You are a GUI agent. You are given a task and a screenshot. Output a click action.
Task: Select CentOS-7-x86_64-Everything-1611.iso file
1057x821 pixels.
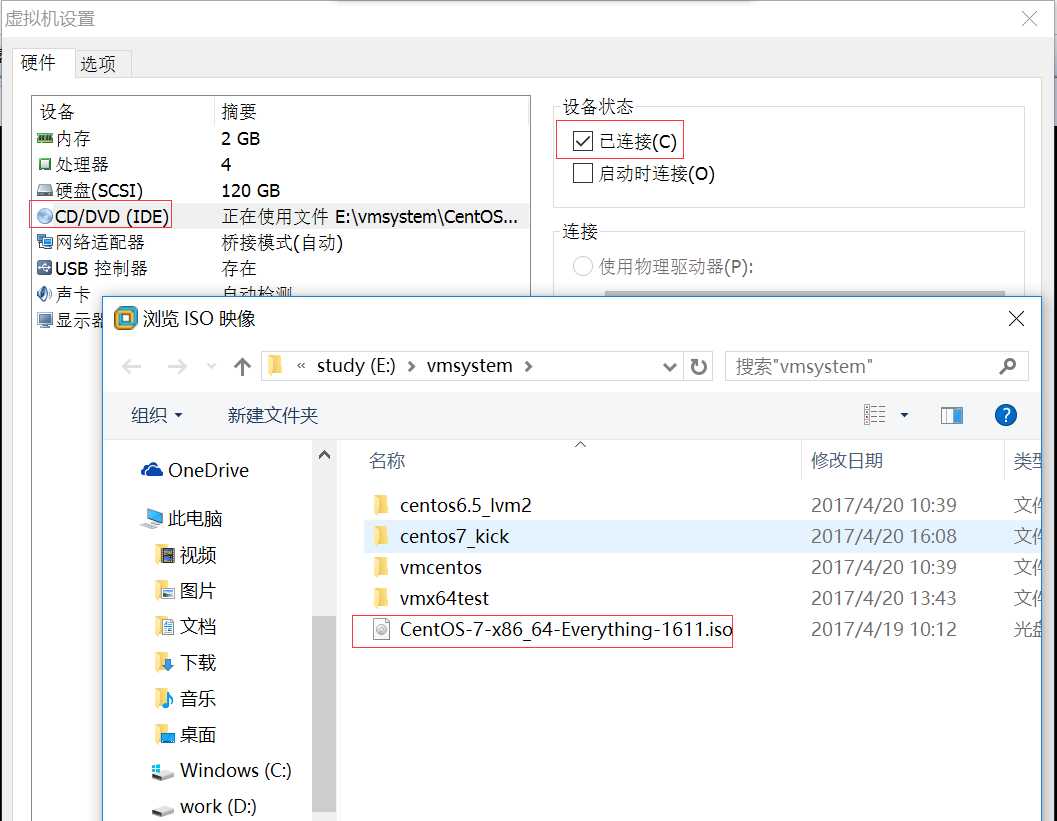tap(553, 630)
